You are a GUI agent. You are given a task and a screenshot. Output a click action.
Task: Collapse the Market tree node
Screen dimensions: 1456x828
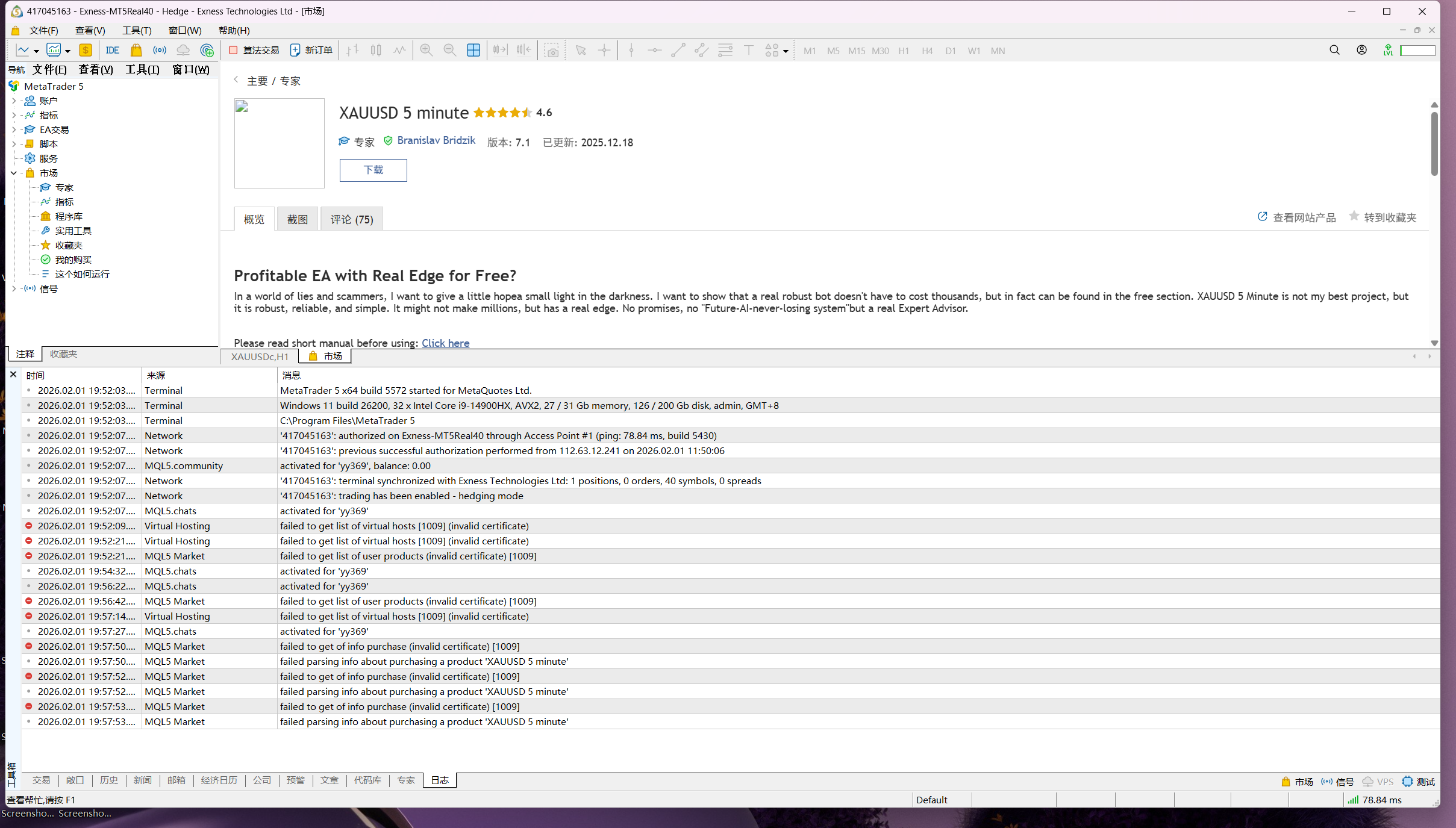pos(14,173)
